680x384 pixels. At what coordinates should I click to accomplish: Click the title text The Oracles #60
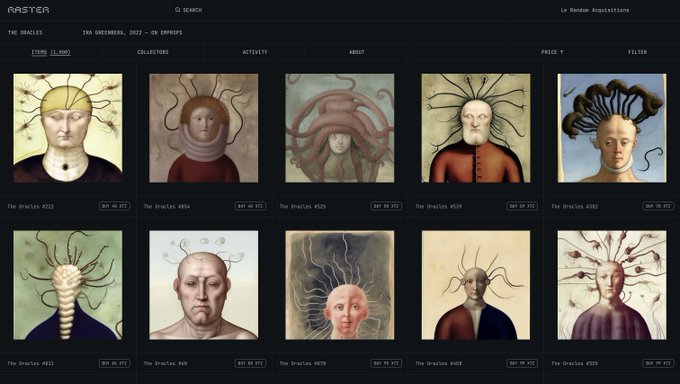165,364
